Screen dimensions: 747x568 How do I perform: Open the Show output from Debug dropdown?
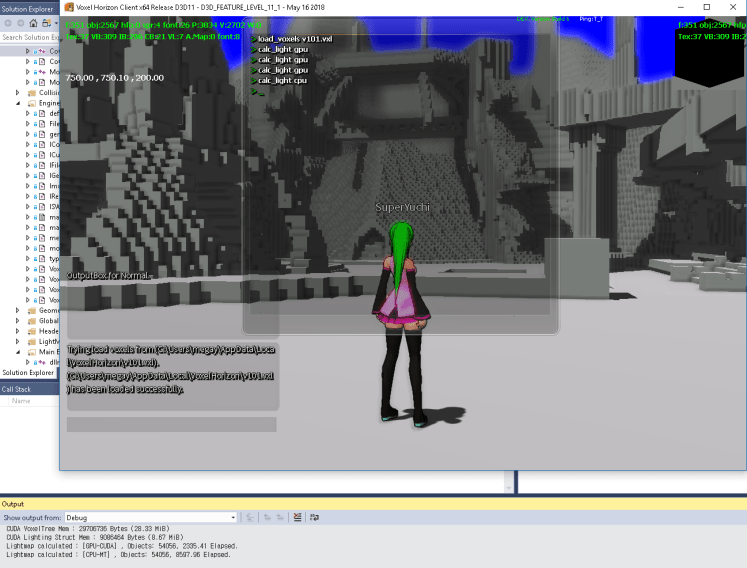coord(151,517)
